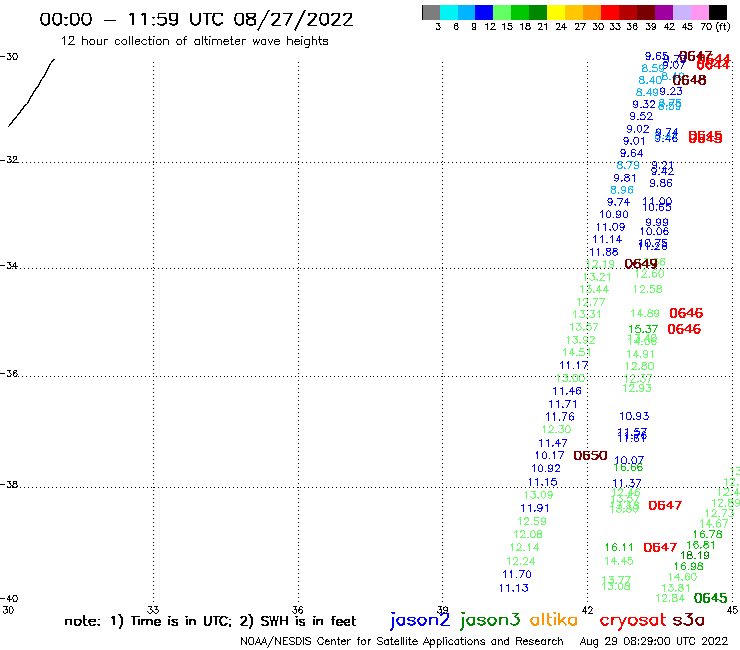Click the light green 12–15 ft legend swatch
Image resolution: width=740 pixels, height=650 pixels.
pyautogui.click(x=502, y=12)
